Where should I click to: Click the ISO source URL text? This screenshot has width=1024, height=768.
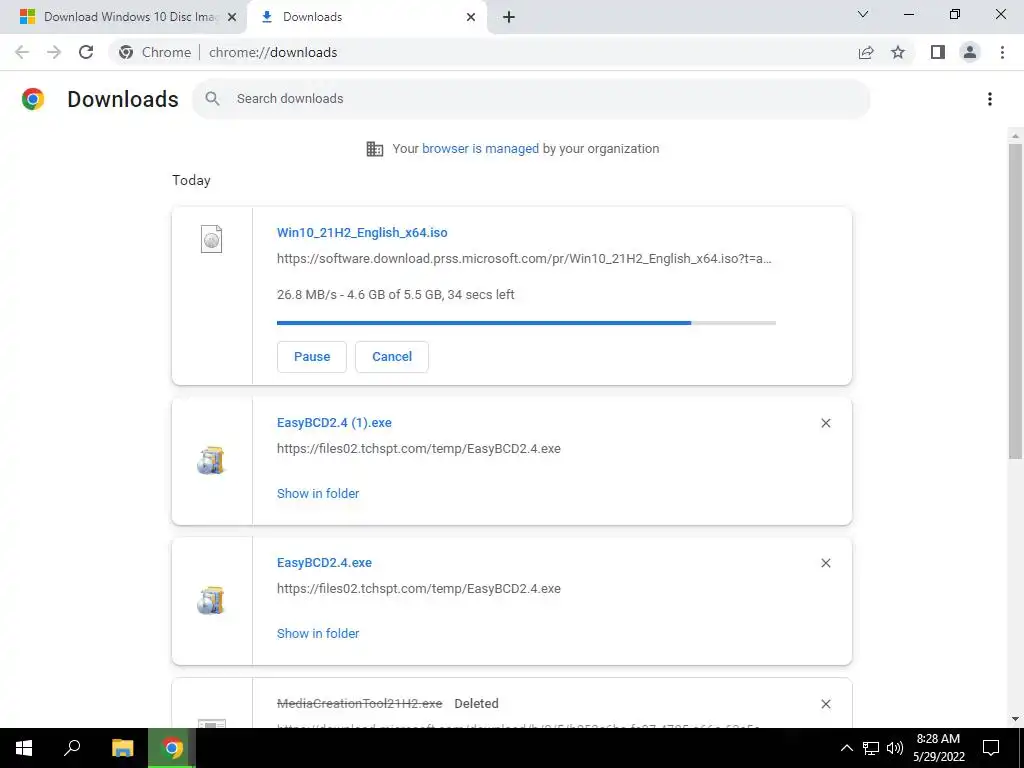pos(524,259)
